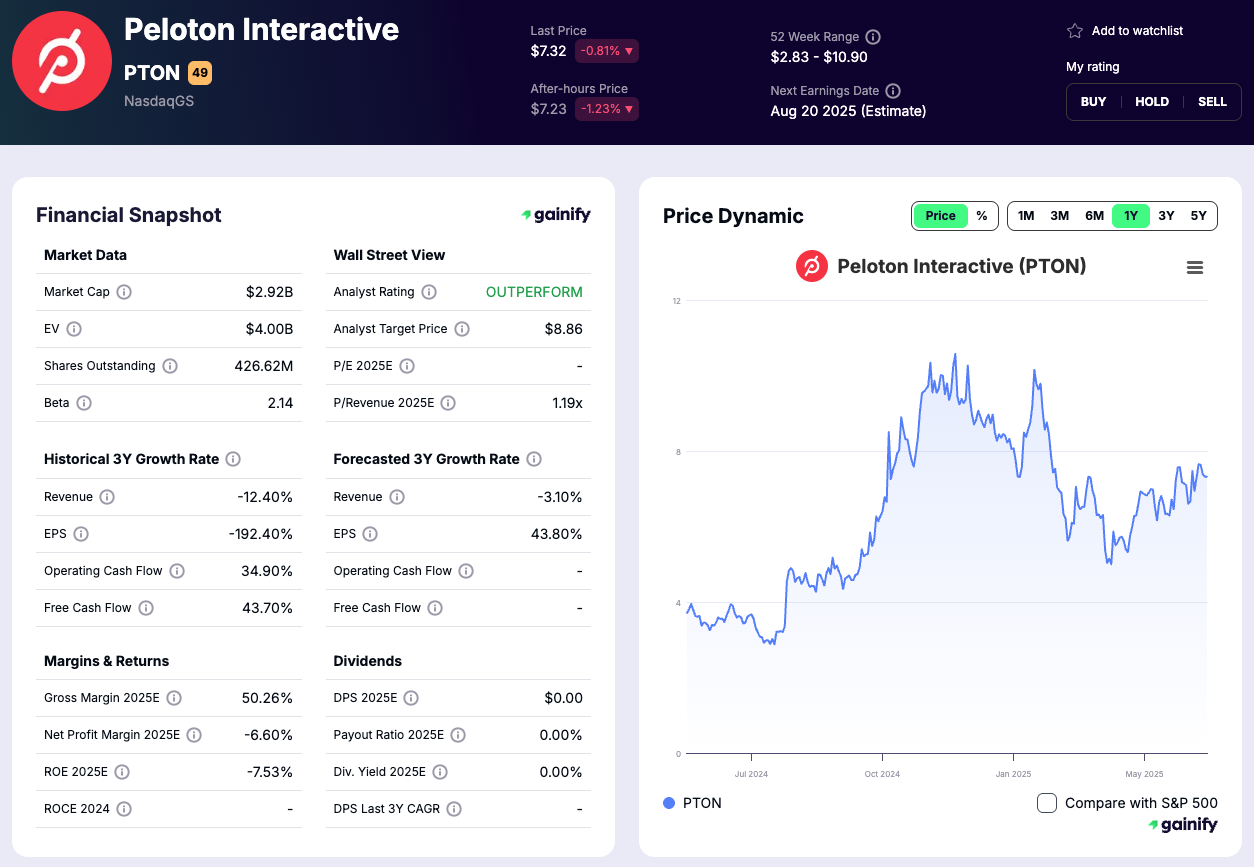The image size is (1254, 867).
Task: Click info icon beside Forecasted 3Y Growth Rate
Action: point(534,459)
